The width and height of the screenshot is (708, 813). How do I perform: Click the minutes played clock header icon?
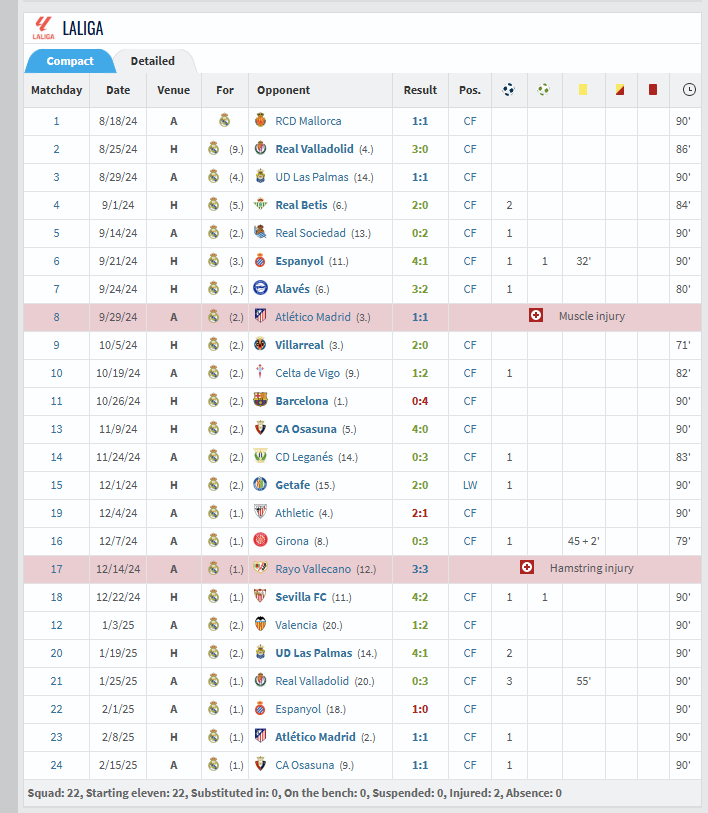click(x=689, y=90)
